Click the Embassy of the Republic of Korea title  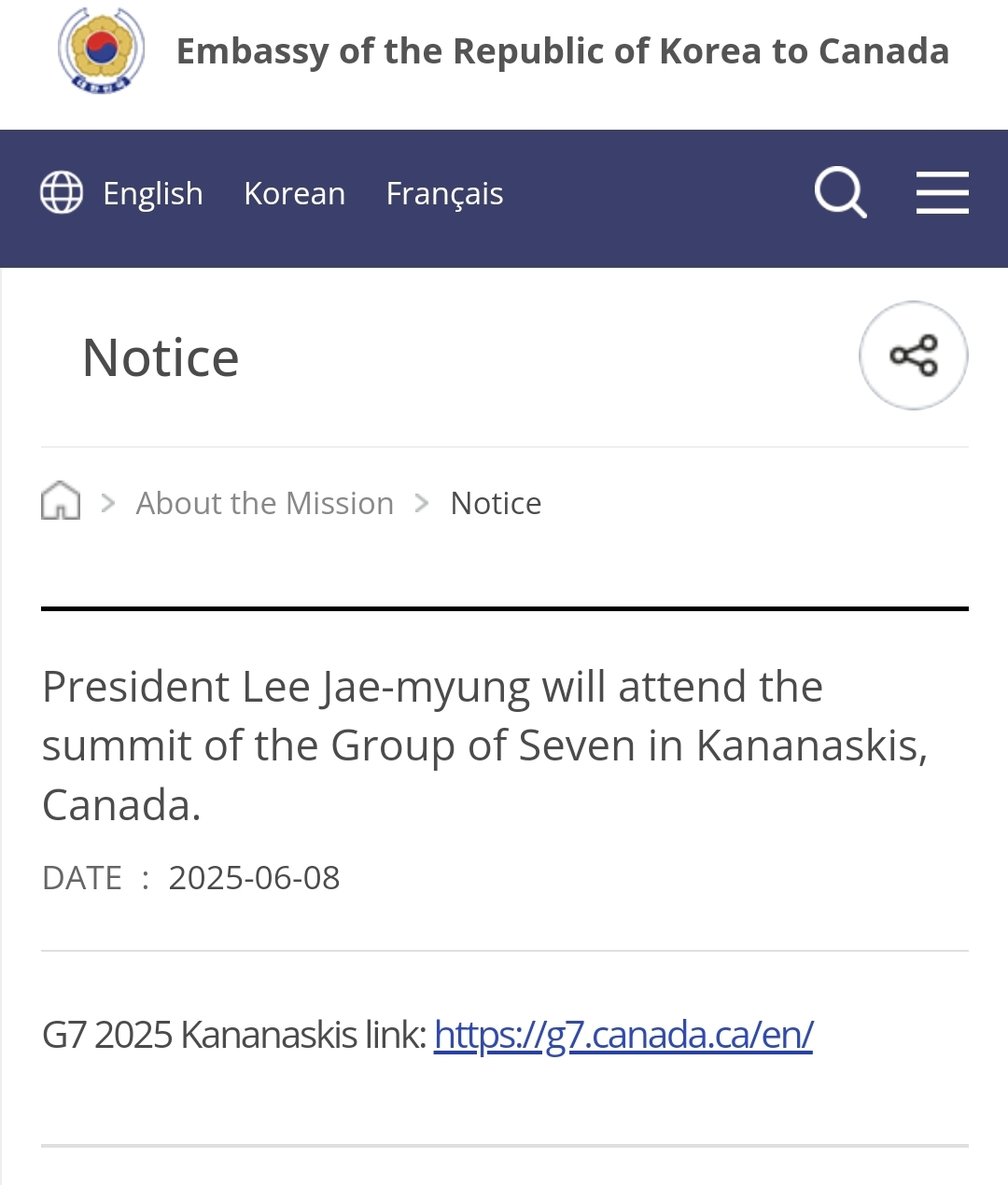coord(562,51)
